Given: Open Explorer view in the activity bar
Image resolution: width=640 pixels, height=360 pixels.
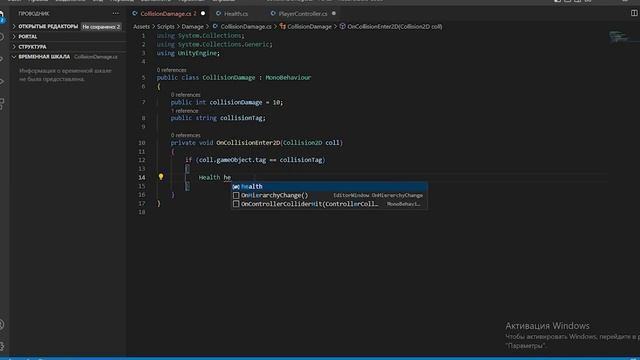Looking at the screenshot, I should point(2,16).
